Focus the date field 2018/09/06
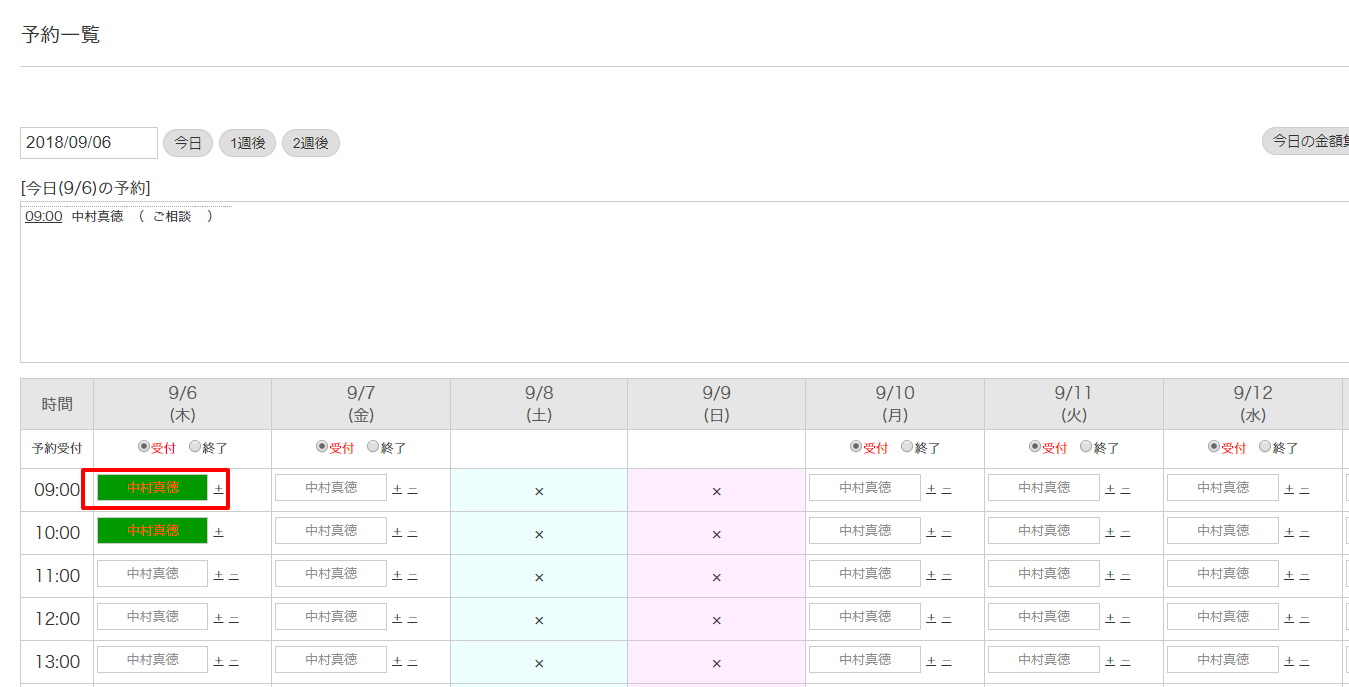Viewport: 1349px width, 687px height. click(x=89, y=143)
